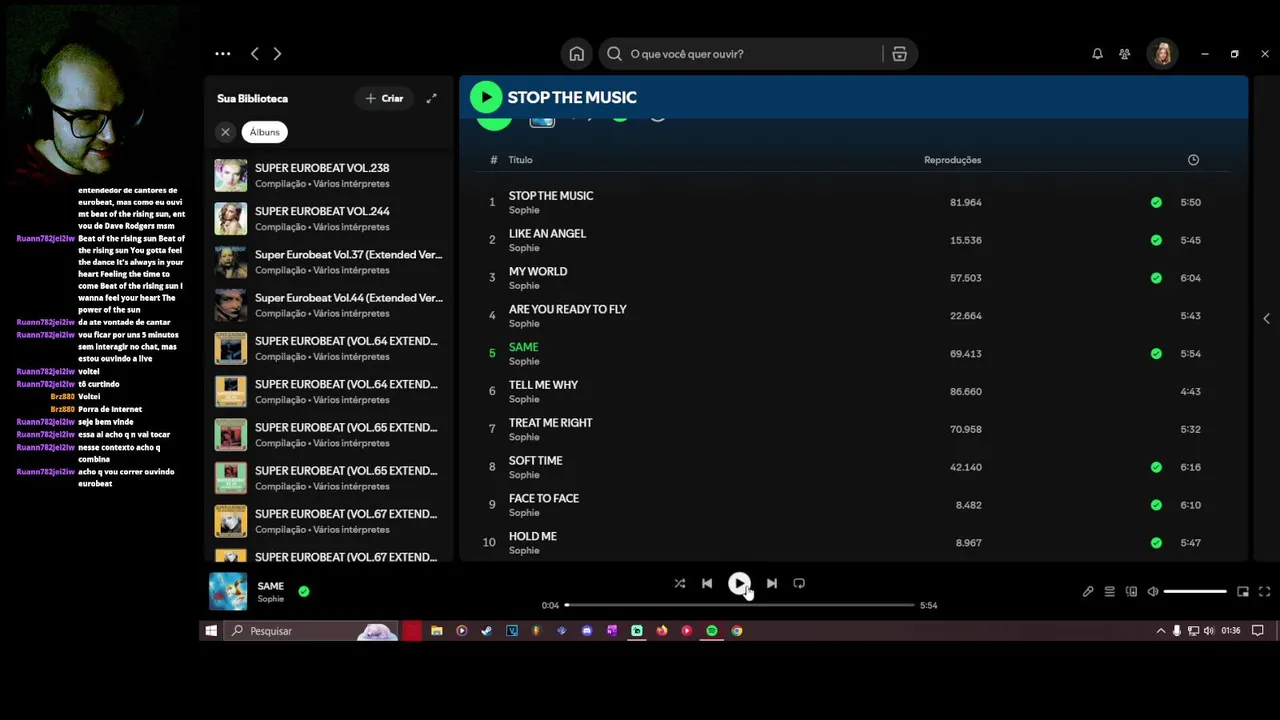Play the STOP THE MUSIC album header button
Screen dimensions: 1280x720
(x=486, y=97)
